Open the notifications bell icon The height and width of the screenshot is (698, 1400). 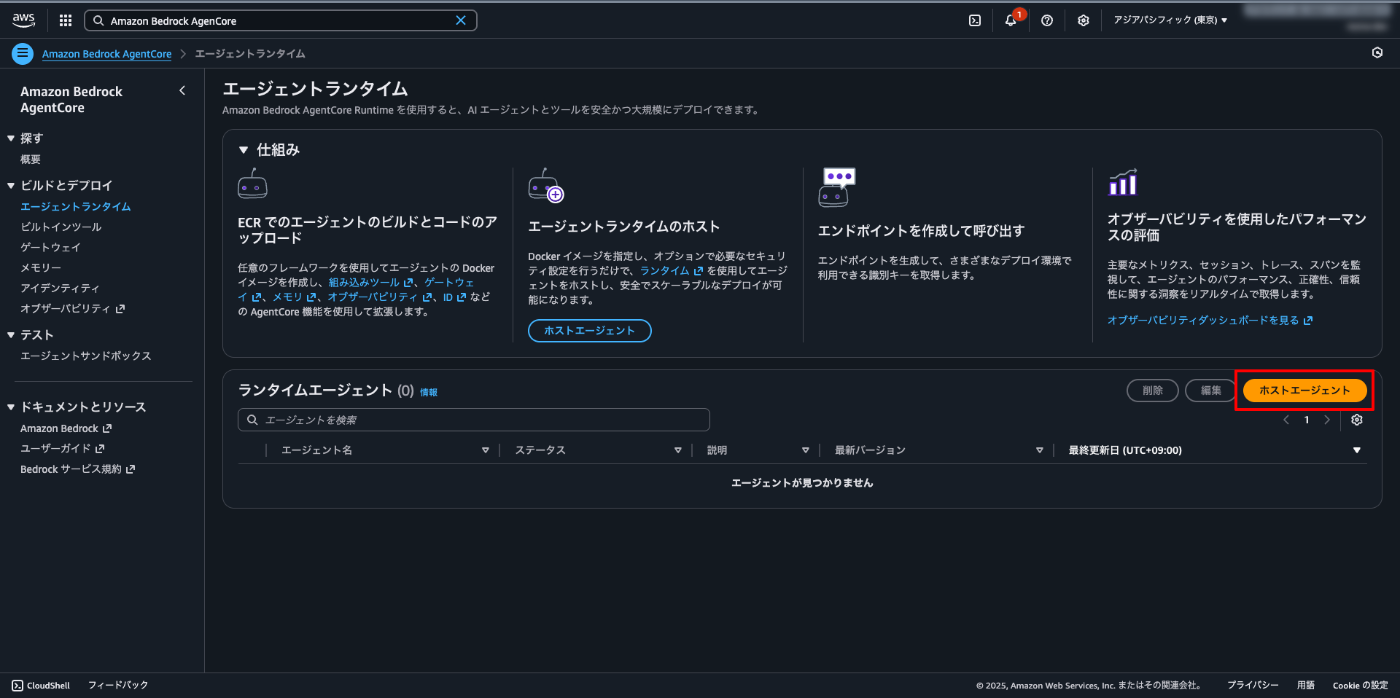point(1010,20)
